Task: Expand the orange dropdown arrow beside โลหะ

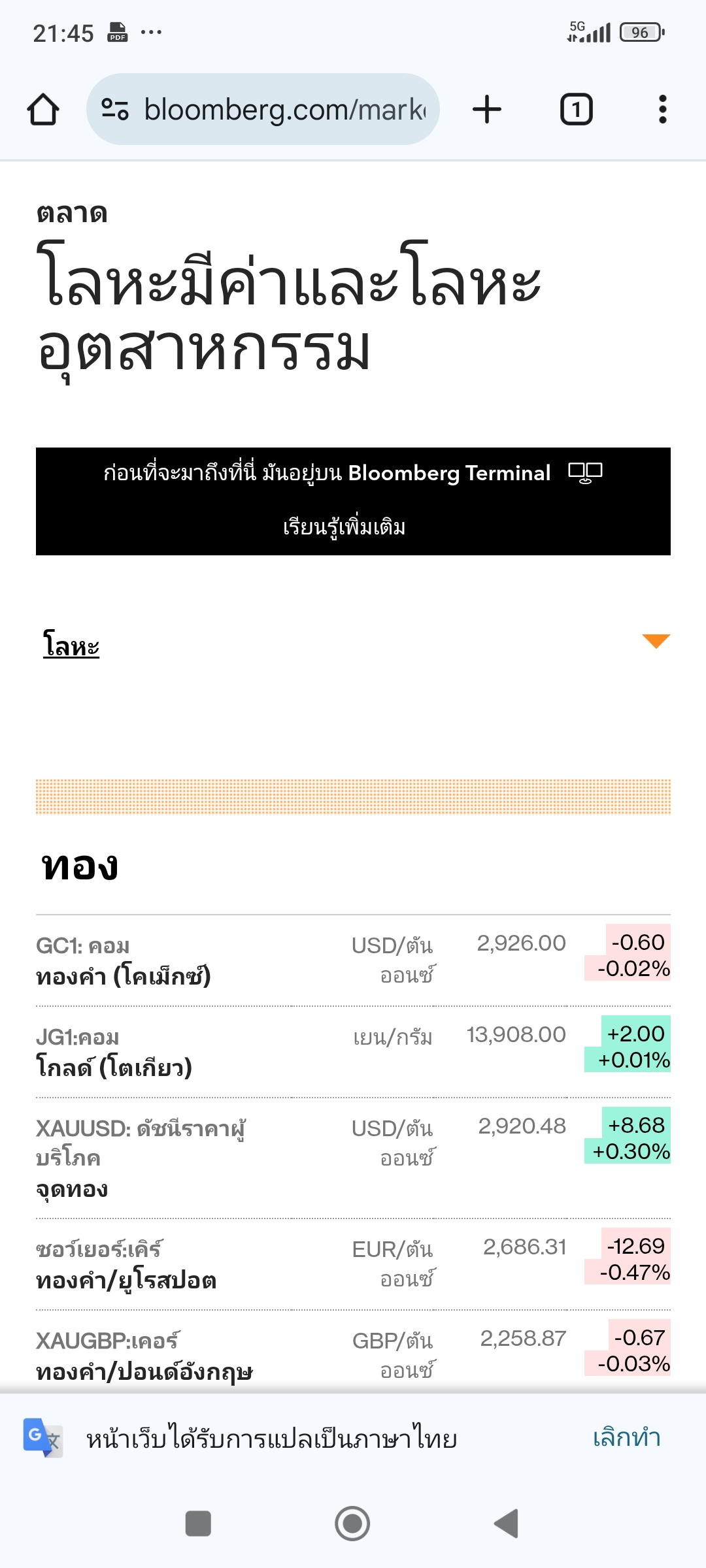Action: click(656, 641)
